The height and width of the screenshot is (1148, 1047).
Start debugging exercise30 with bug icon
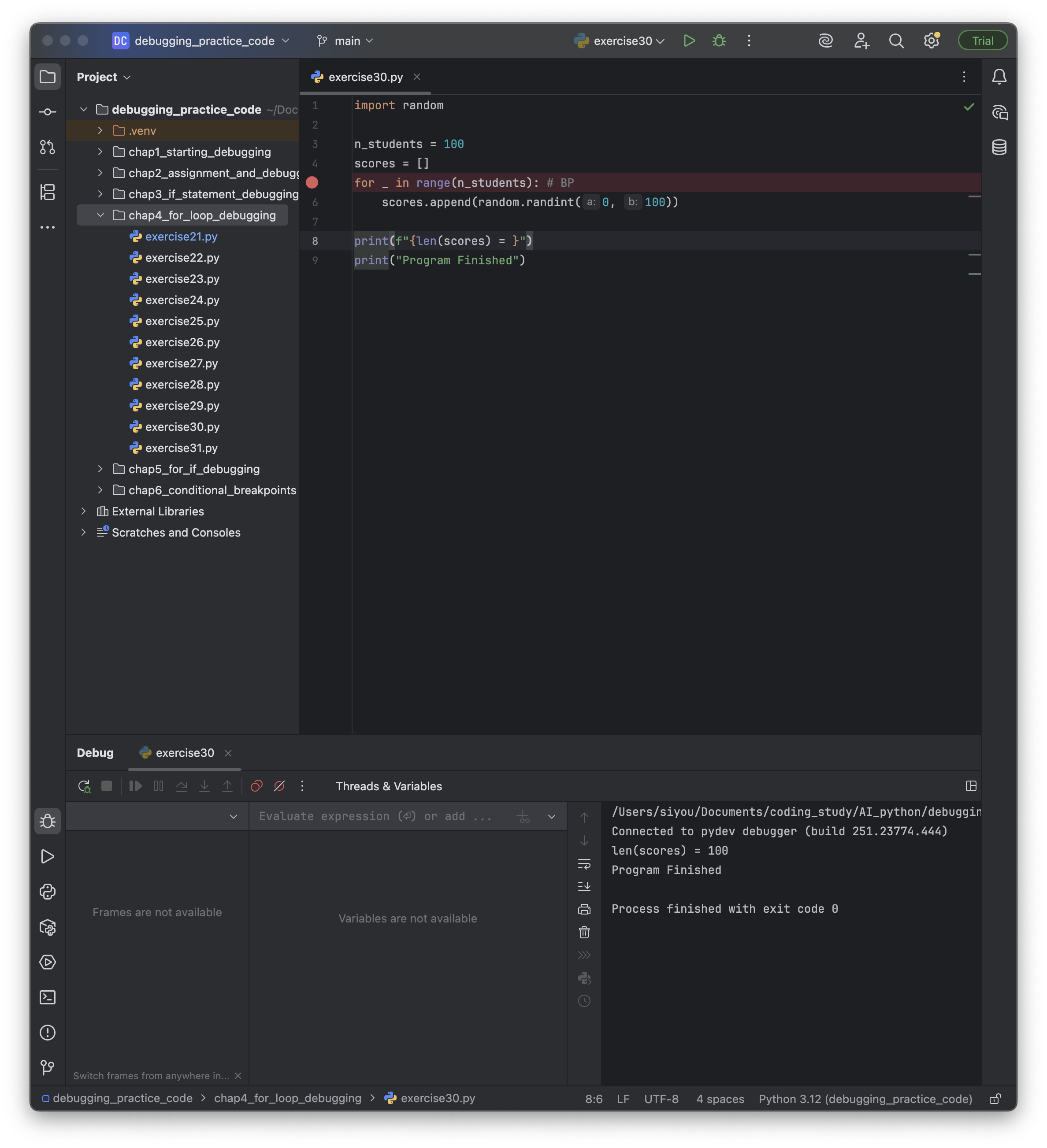[x=719, y=41]
